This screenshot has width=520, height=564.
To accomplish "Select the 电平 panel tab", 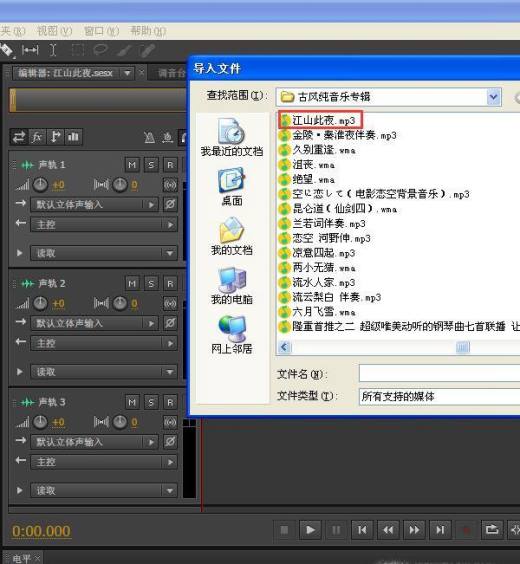I will coord(22,558).
